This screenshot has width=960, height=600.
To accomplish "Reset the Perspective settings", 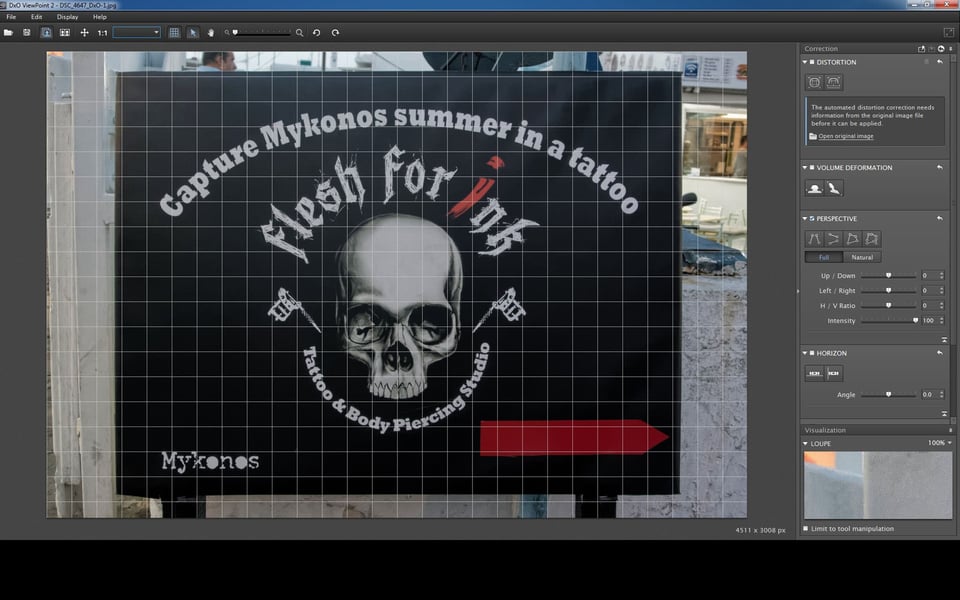I will pos(940,218).
